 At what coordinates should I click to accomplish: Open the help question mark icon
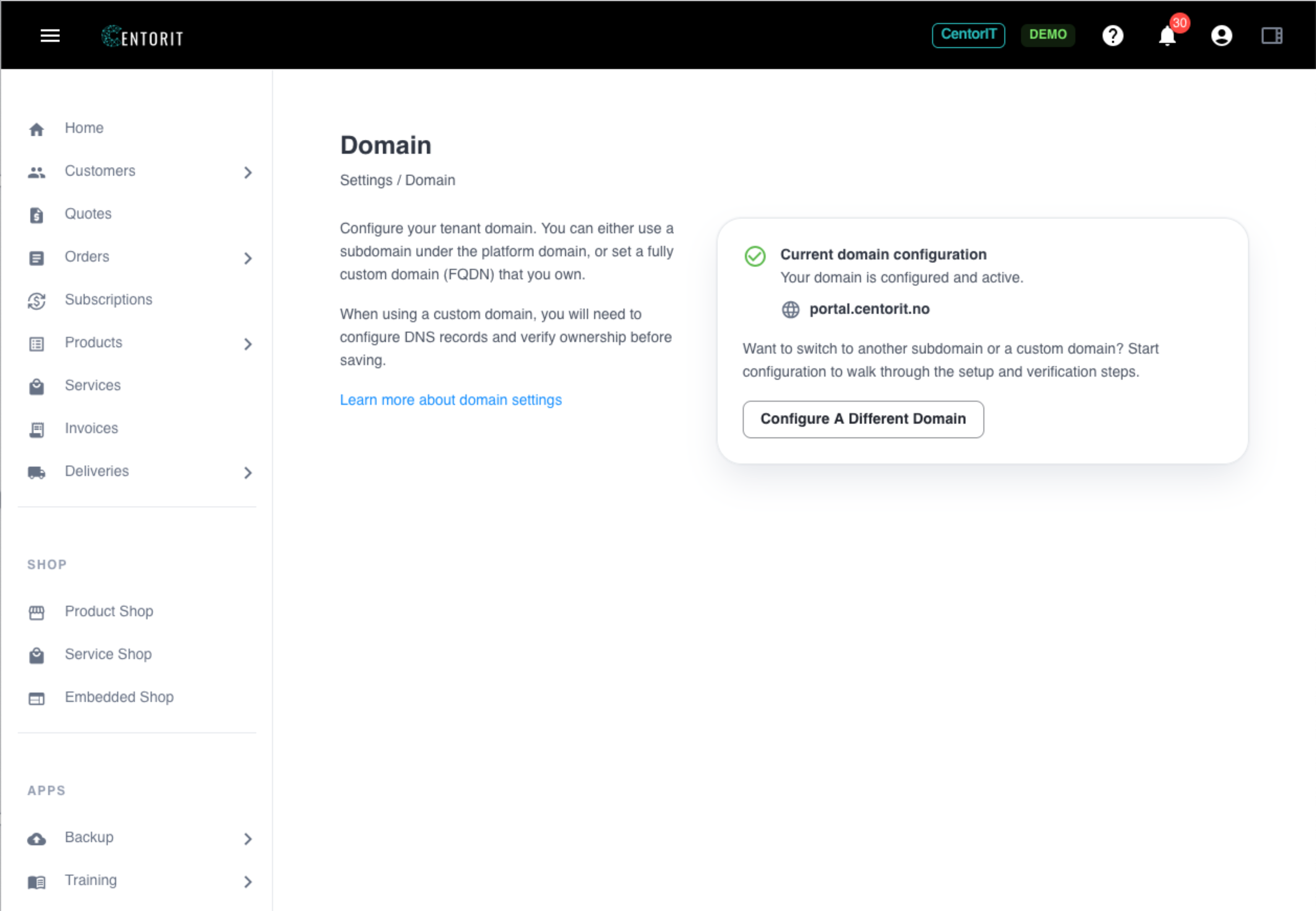click(1112, 36)
